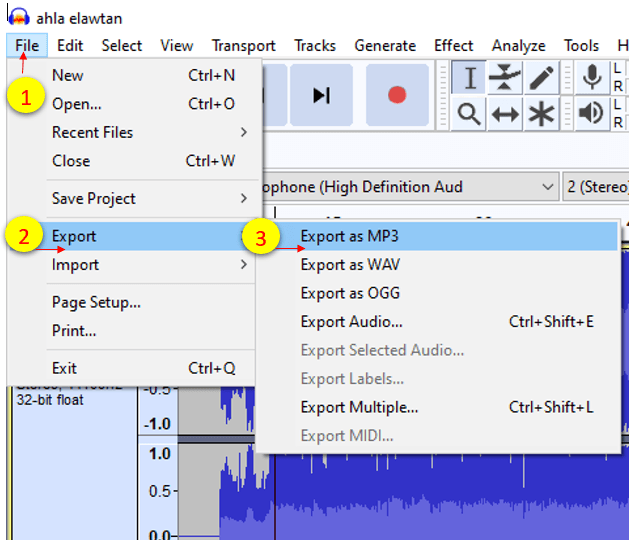Open the Edit menu
The image size is (631, 544).
click(70, 45)
